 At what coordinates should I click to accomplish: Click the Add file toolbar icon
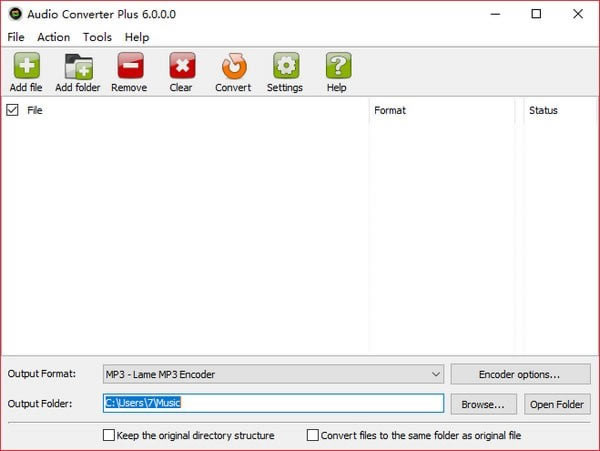tap(26, 66)
